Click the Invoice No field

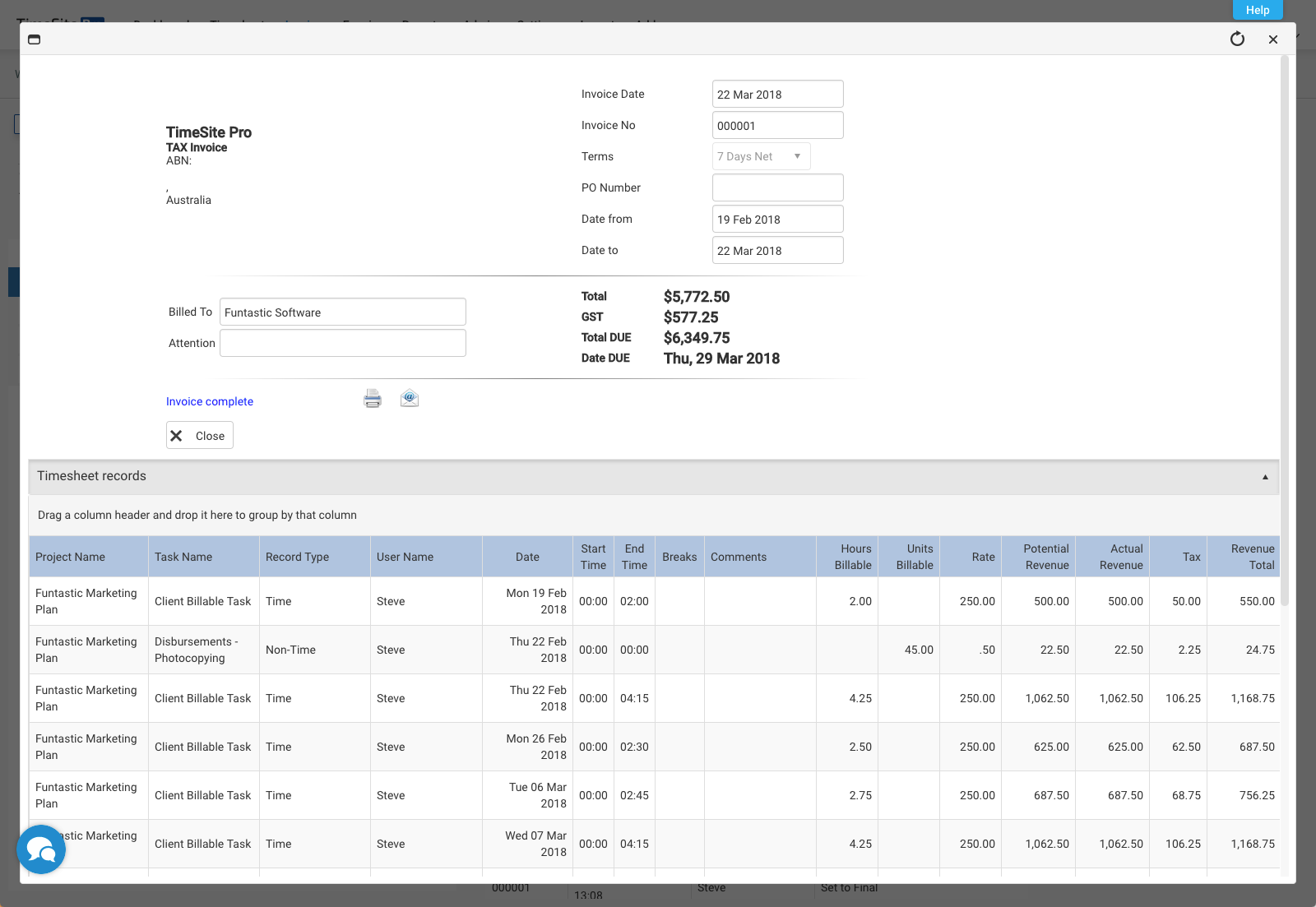coord(778,125)
